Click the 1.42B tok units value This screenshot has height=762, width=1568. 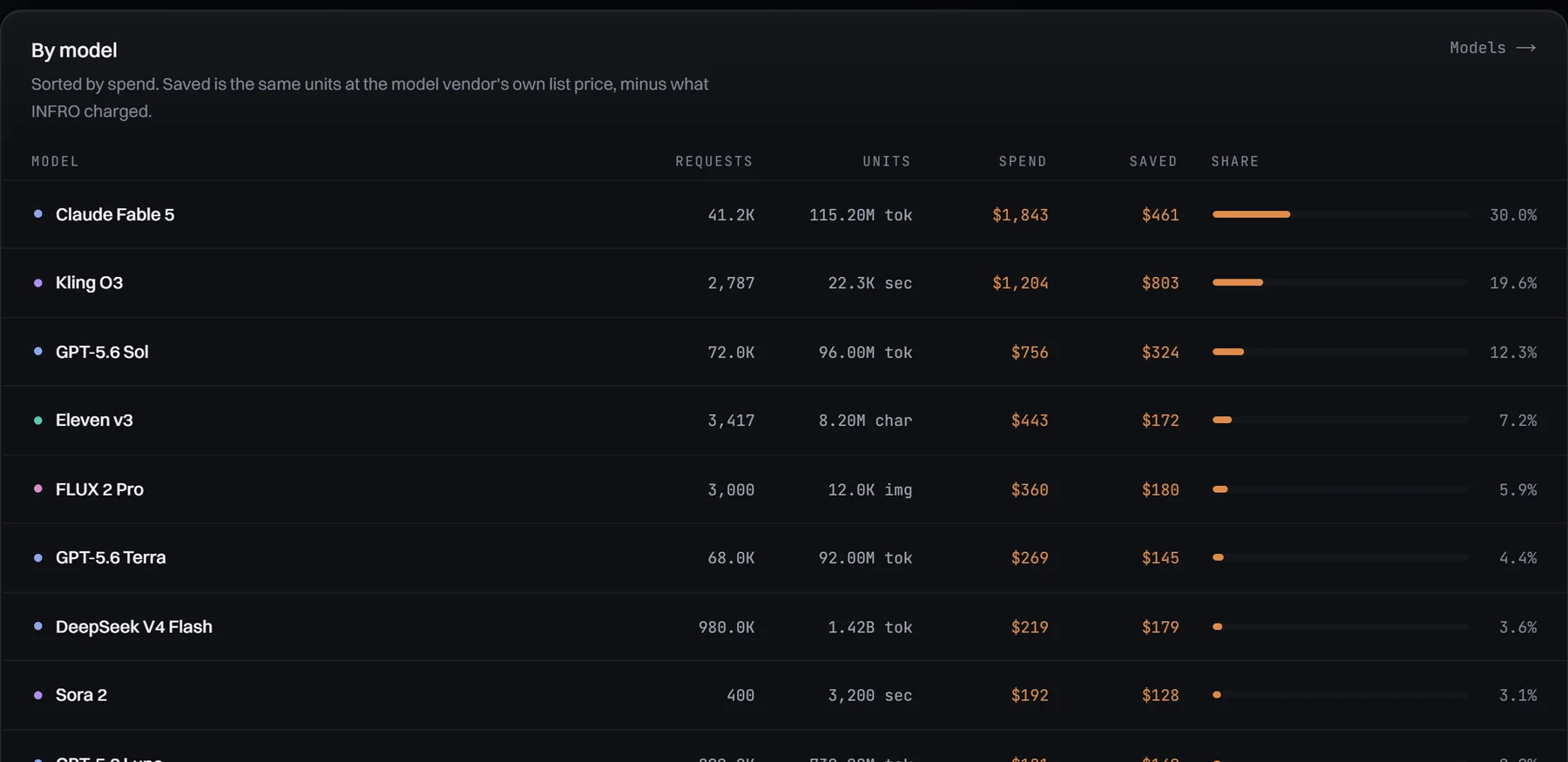[x=870, y=628]
